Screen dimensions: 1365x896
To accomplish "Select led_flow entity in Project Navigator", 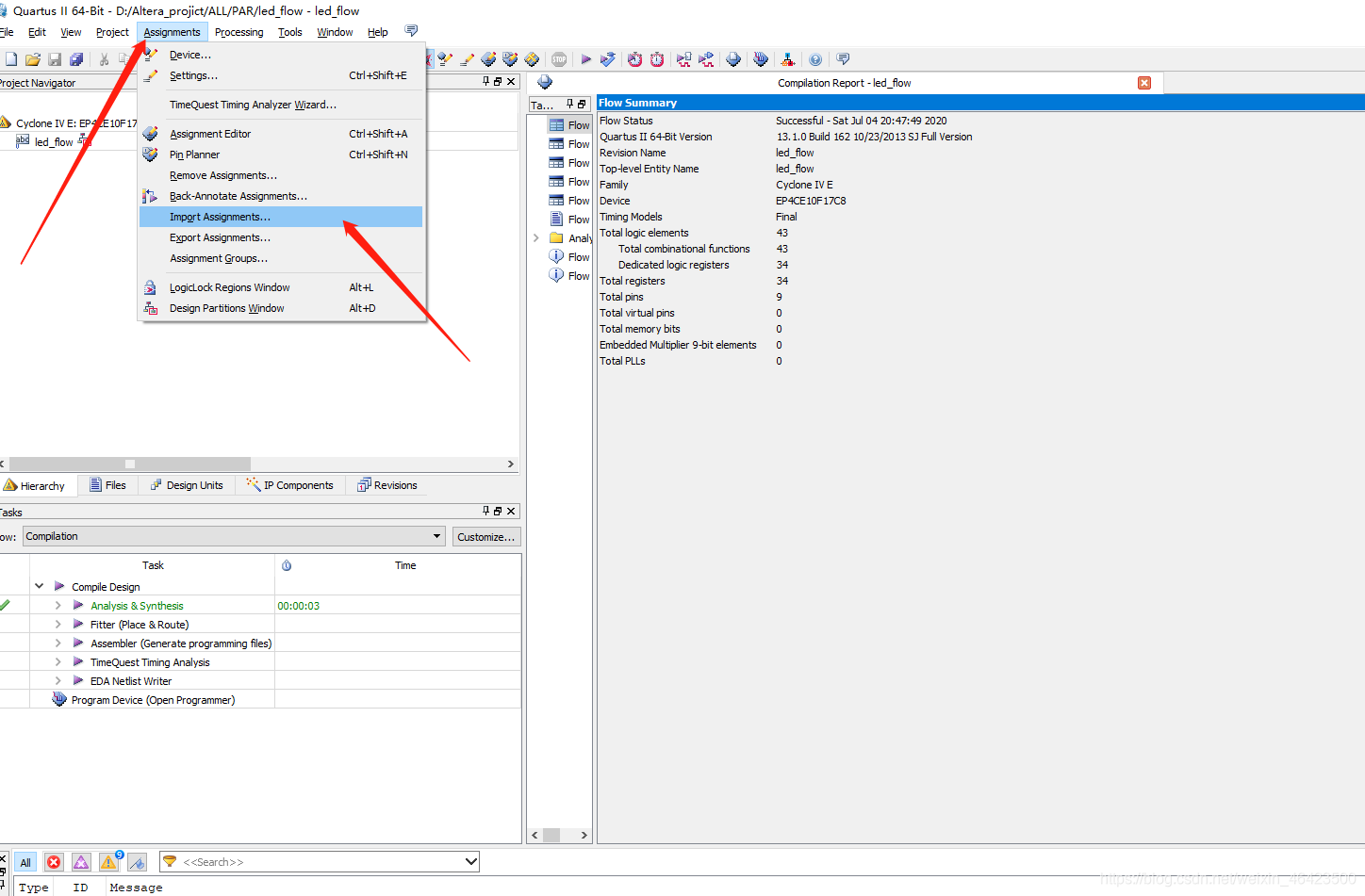I will point(54,142).
